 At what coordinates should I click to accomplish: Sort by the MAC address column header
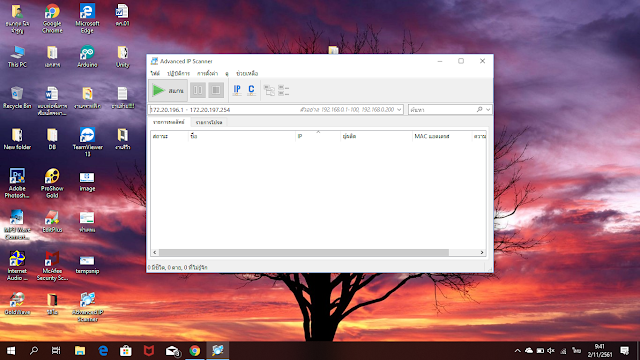tap(442, 136)
